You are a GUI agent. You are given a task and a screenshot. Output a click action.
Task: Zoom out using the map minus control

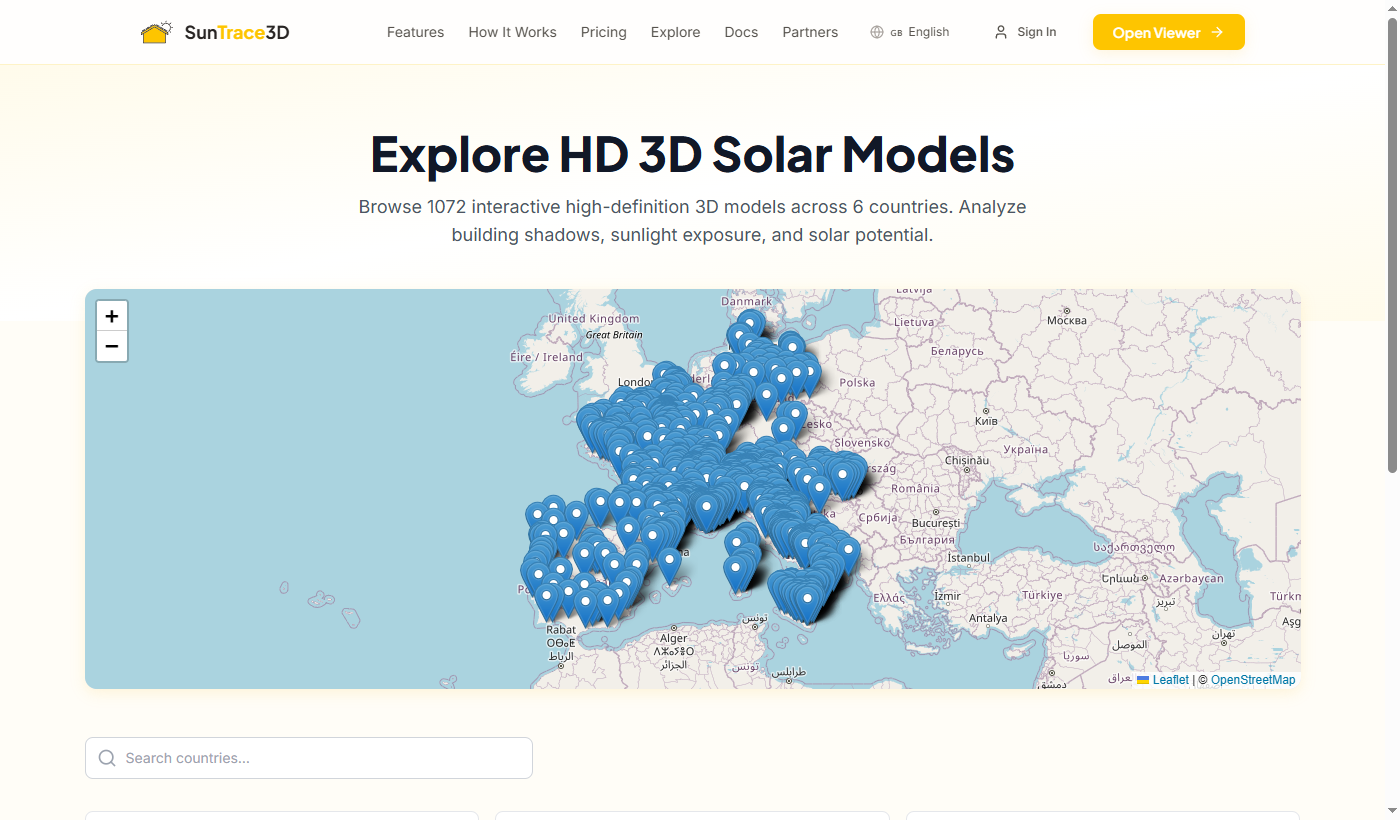(111, 346)
